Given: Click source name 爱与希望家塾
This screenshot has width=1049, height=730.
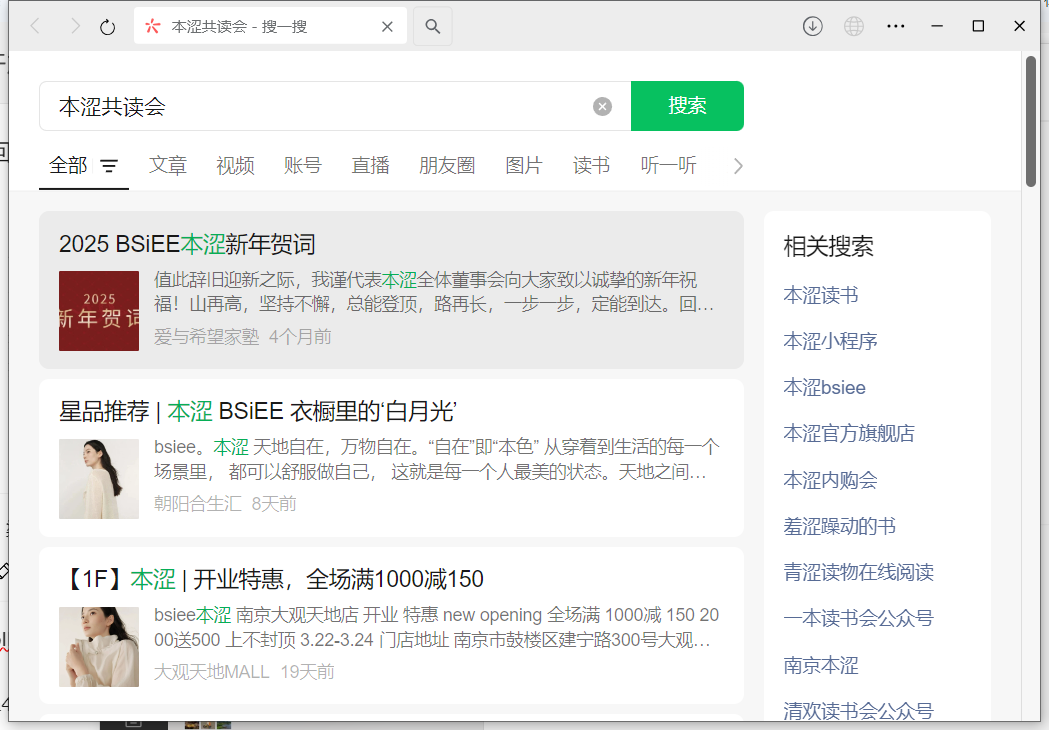Looking at the screenshot, I should tap(206, 337).
